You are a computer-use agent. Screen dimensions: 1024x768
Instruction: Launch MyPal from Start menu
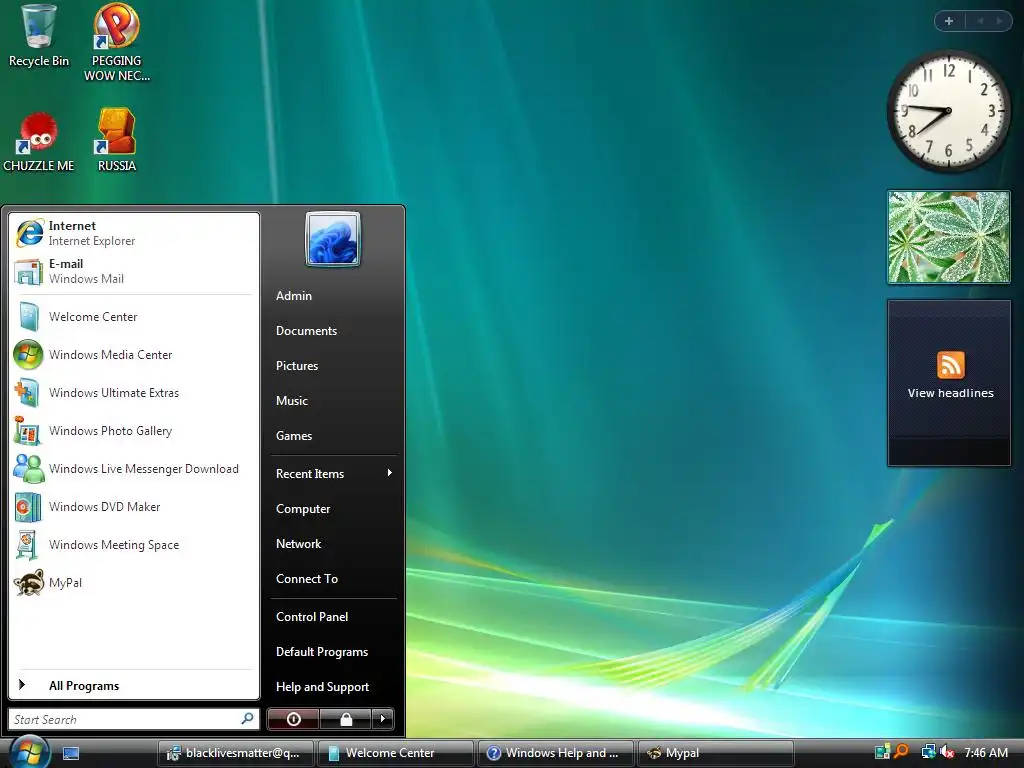(x=133, y=583)
